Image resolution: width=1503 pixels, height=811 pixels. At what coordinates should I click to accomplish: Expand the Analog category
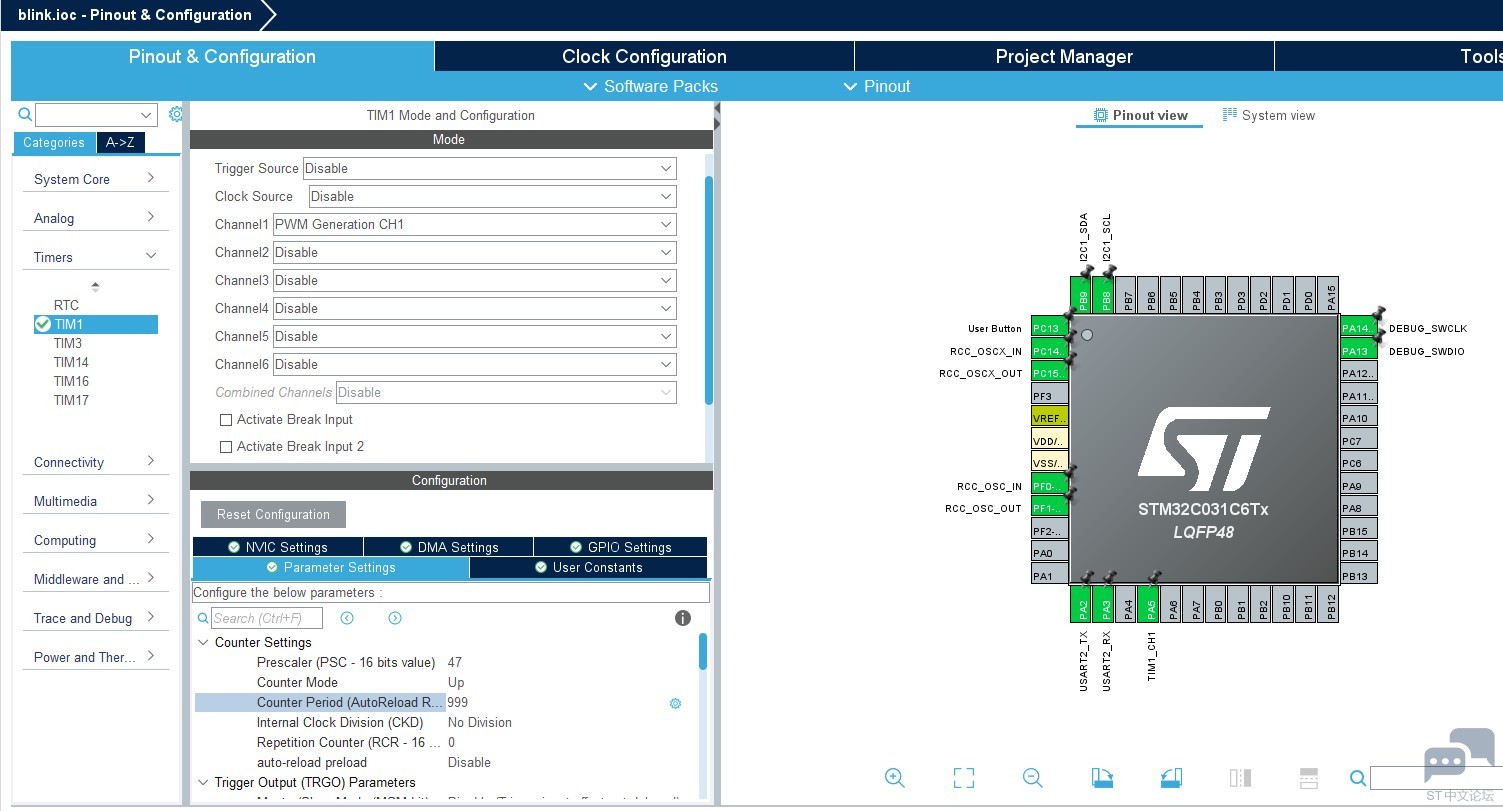[x=95, y=218]
